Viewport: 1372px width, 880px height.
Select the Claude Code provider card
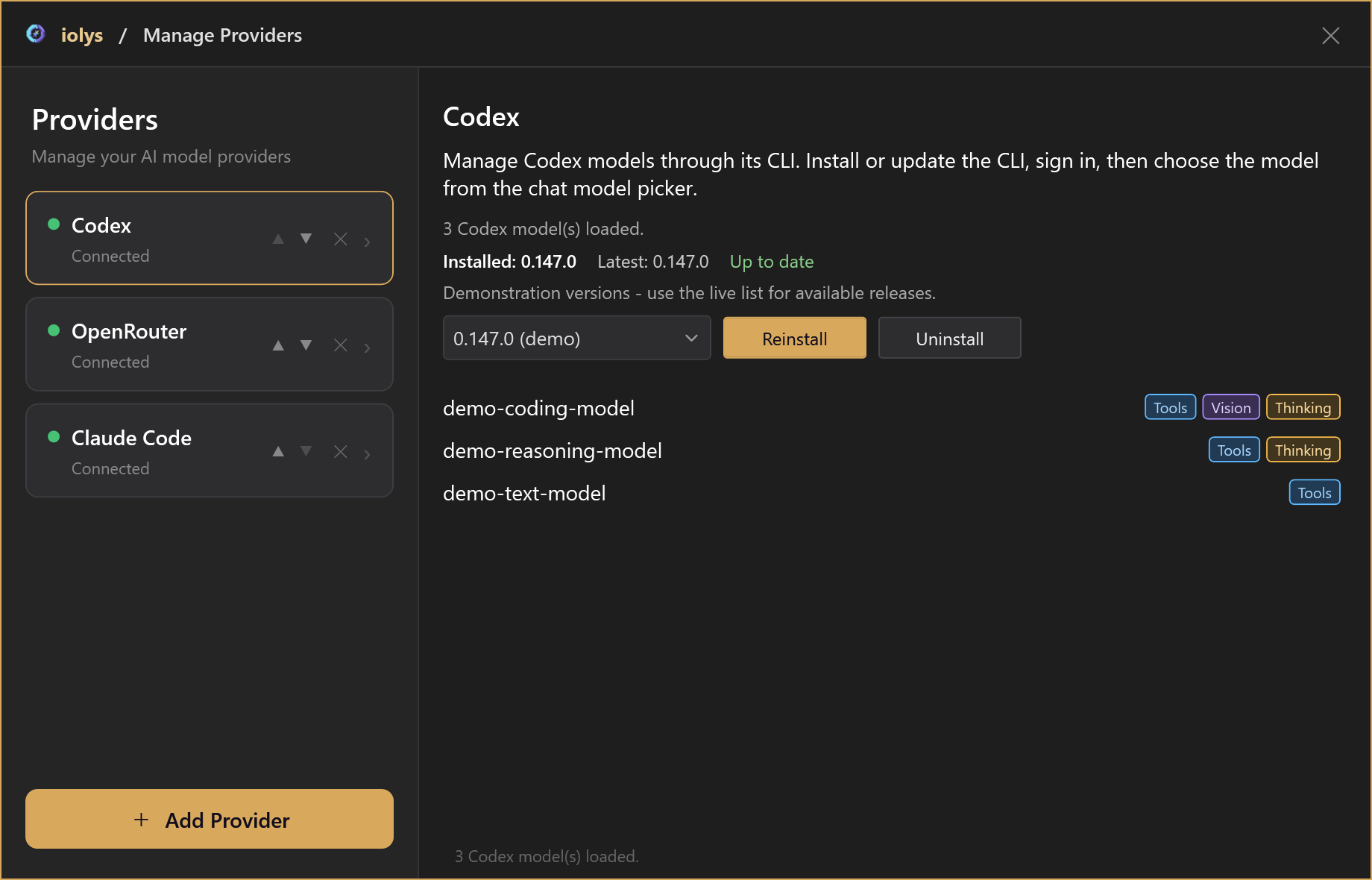(x=210, y=450)
